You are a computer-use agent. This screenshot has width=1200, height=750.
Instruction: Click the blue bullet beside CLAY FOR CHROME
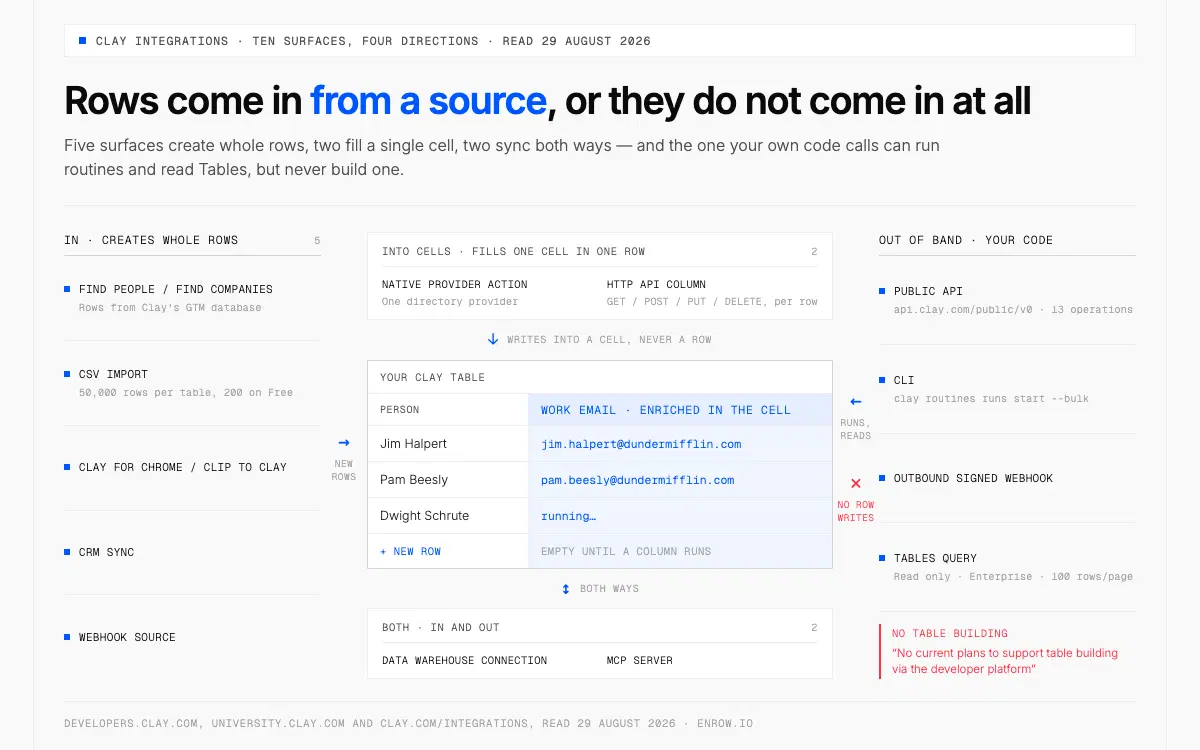67,466
